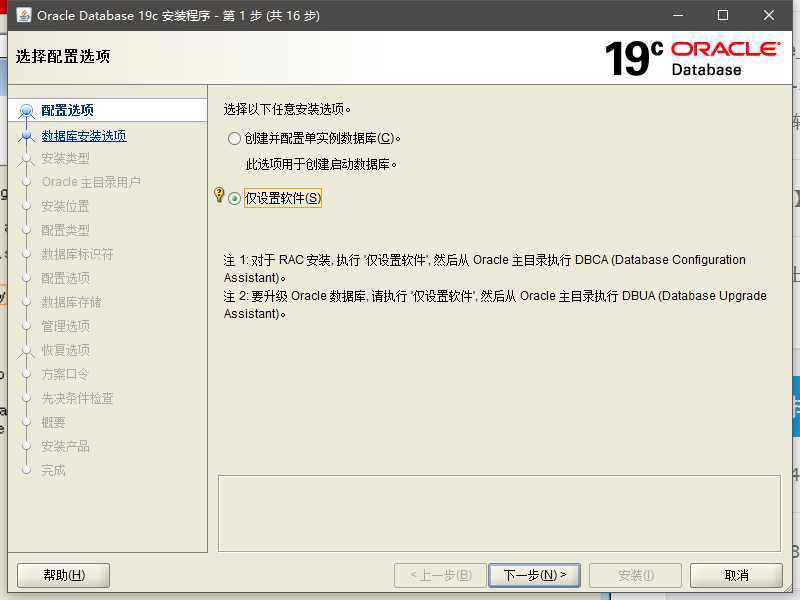Click the 概要 step in sidebar
800x600 pixels.
tap(54, 422)
